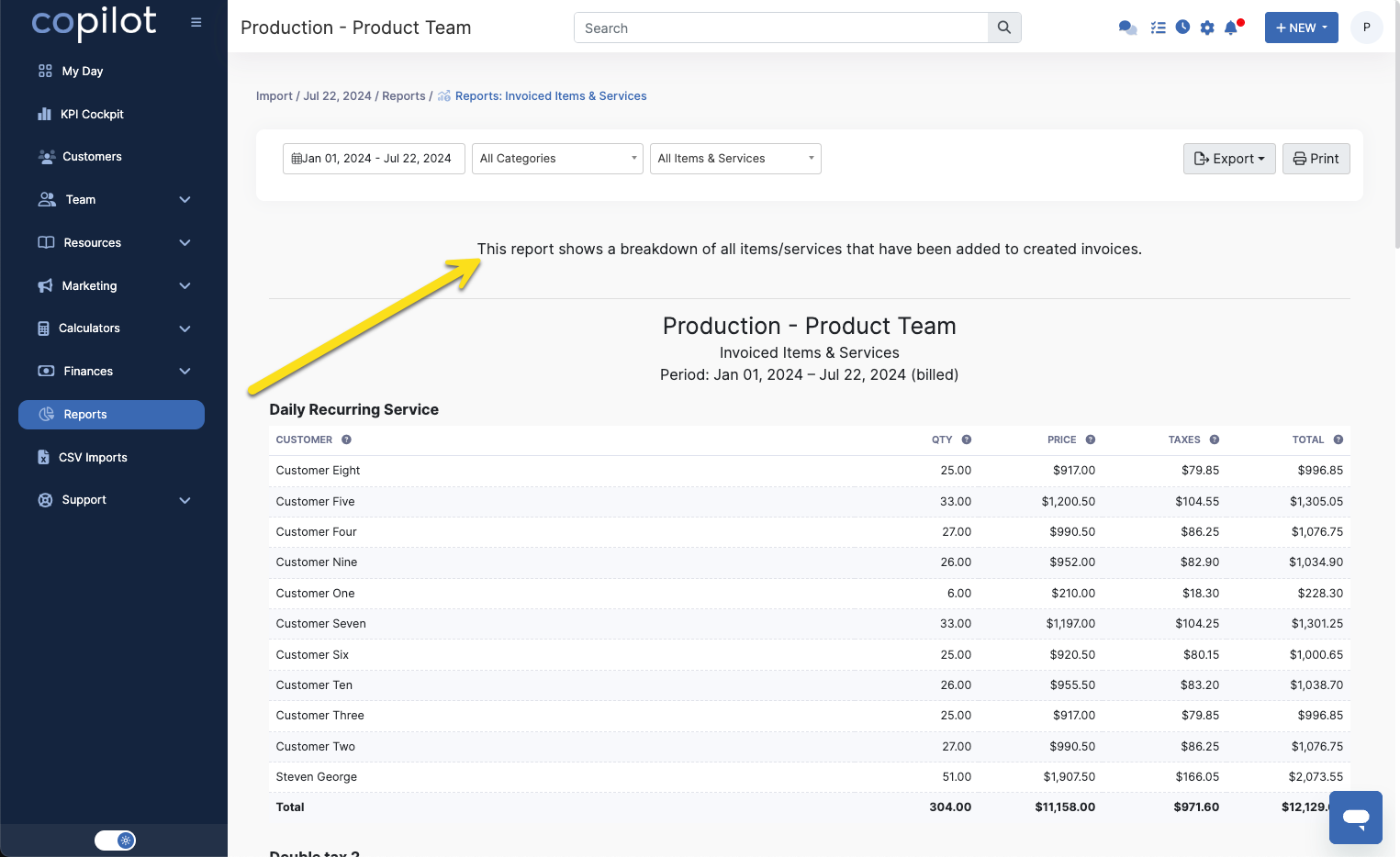Click the QTY column help icon
Screen dimensions: 1400x857
click(x=967, y=440)
